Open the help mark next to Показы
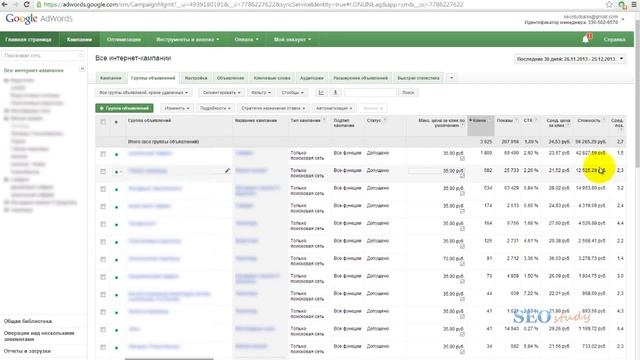This screenshot has width=640, height=360. [516, 120]
